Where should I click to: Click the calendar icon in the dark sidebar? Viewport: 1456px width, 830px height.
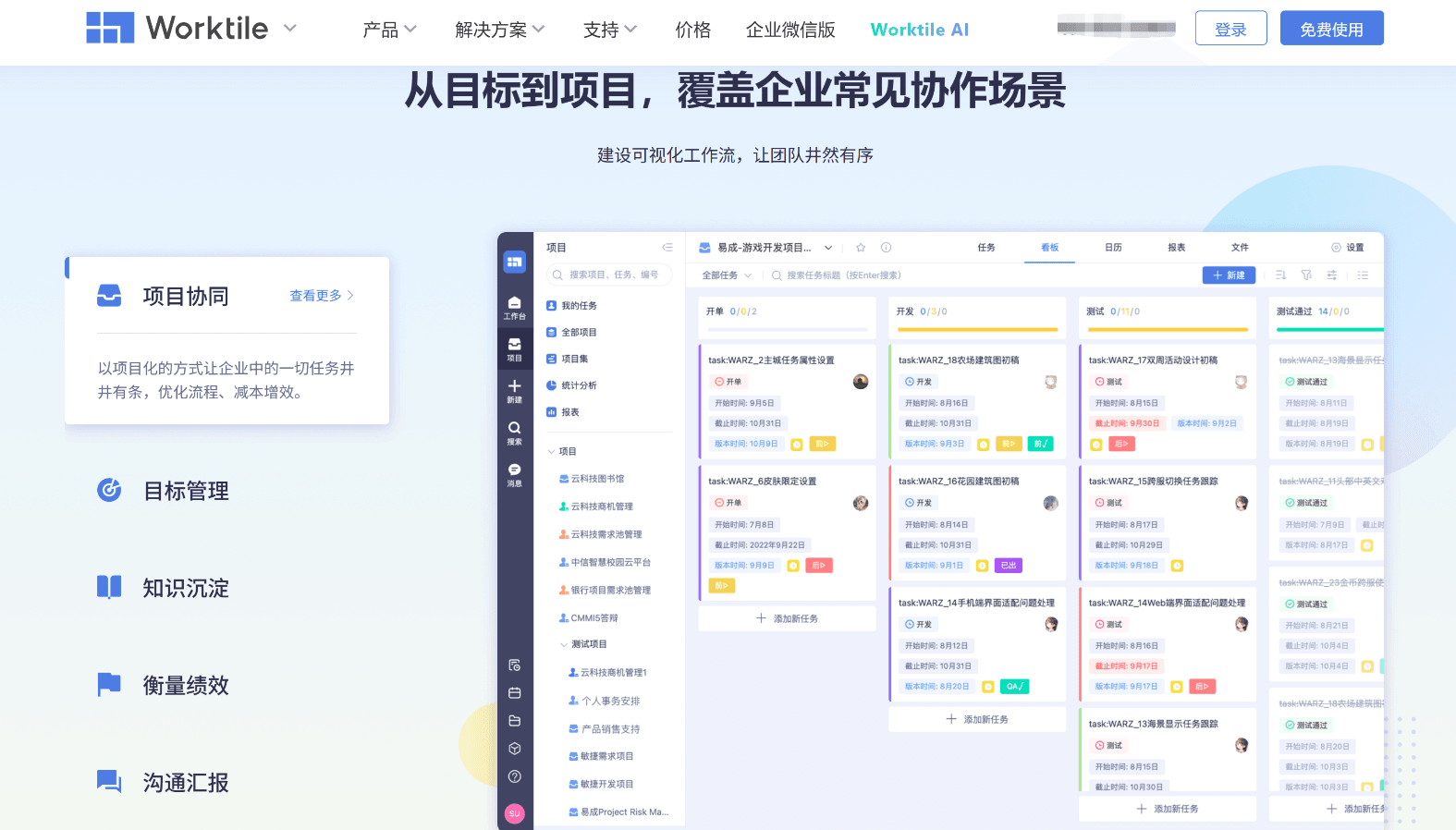coord(515,693)
